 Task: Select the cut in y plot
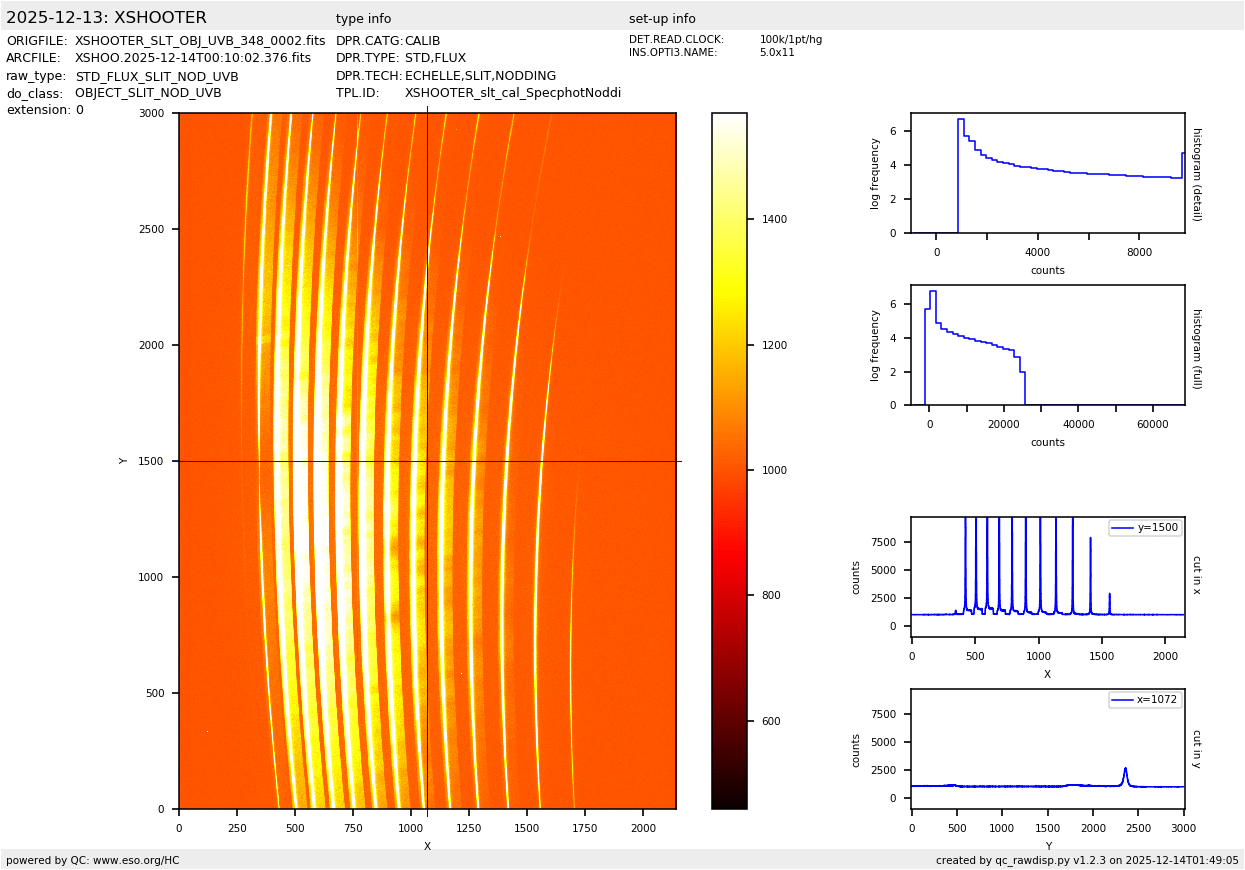1047,748
